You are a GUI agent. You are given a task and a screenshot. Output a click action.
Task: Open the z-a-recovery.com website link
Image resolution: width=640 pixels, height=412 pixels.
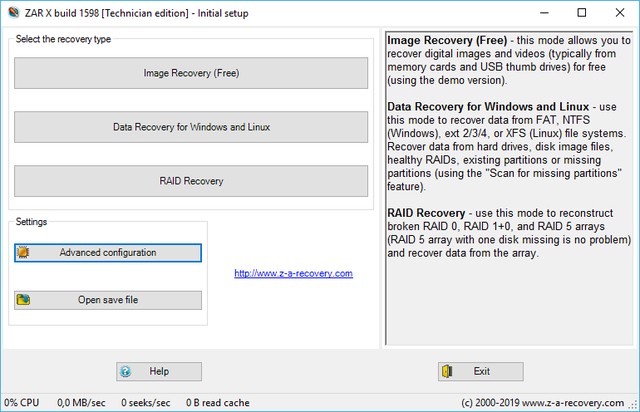coord(293,273)
